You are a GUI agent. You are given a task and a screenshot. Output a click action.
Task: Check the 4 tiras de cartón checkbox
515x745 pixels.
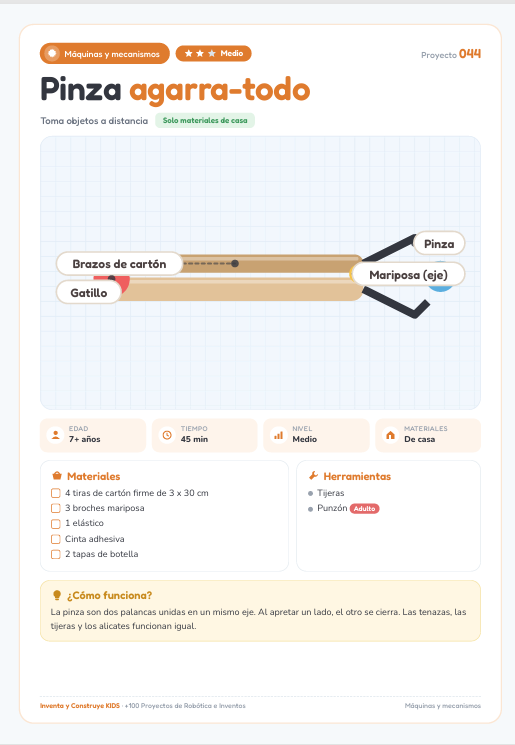56,493
